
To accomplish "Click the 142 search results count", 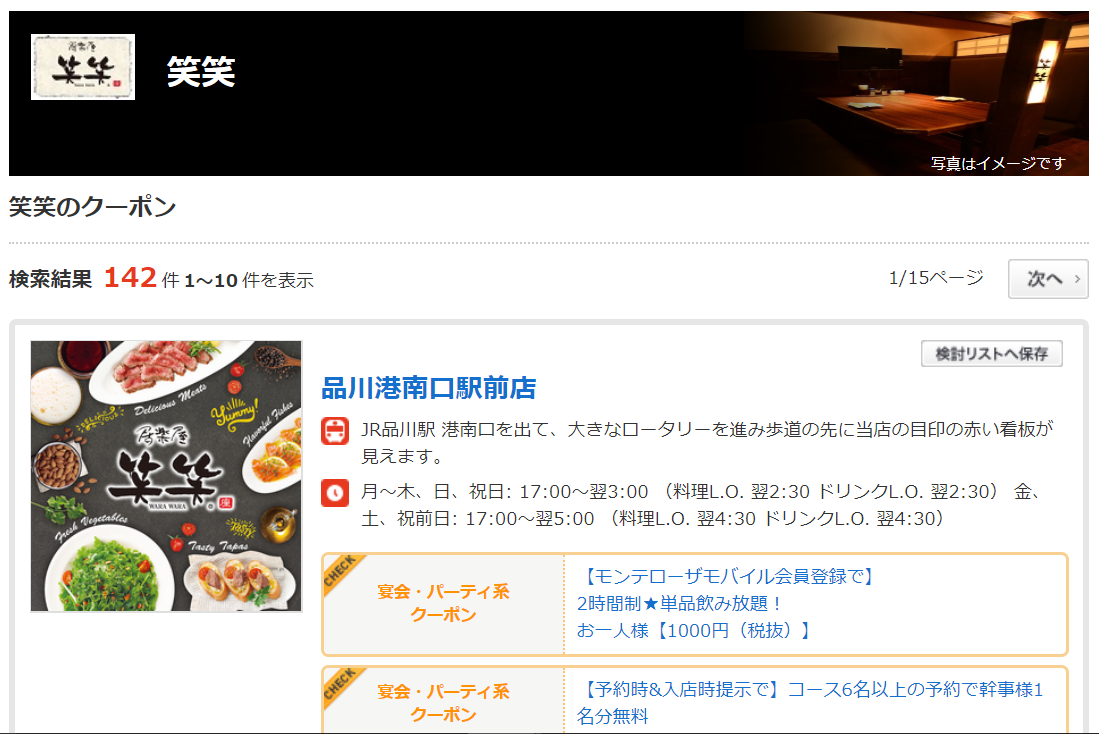I will [130, 278].
